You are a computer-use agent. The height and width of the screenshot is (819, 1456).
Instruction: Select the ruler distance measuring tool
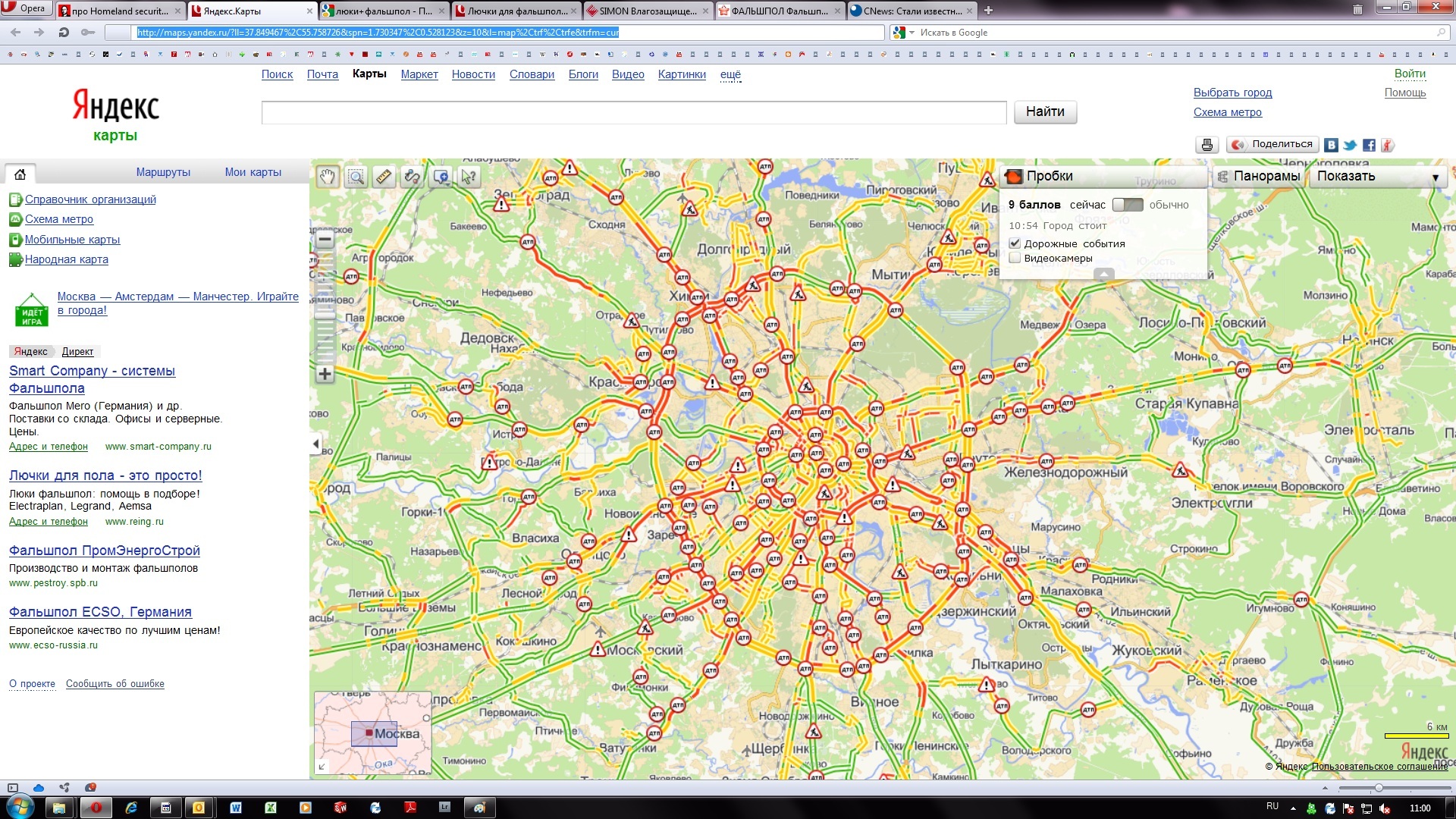tap(384, 177)
